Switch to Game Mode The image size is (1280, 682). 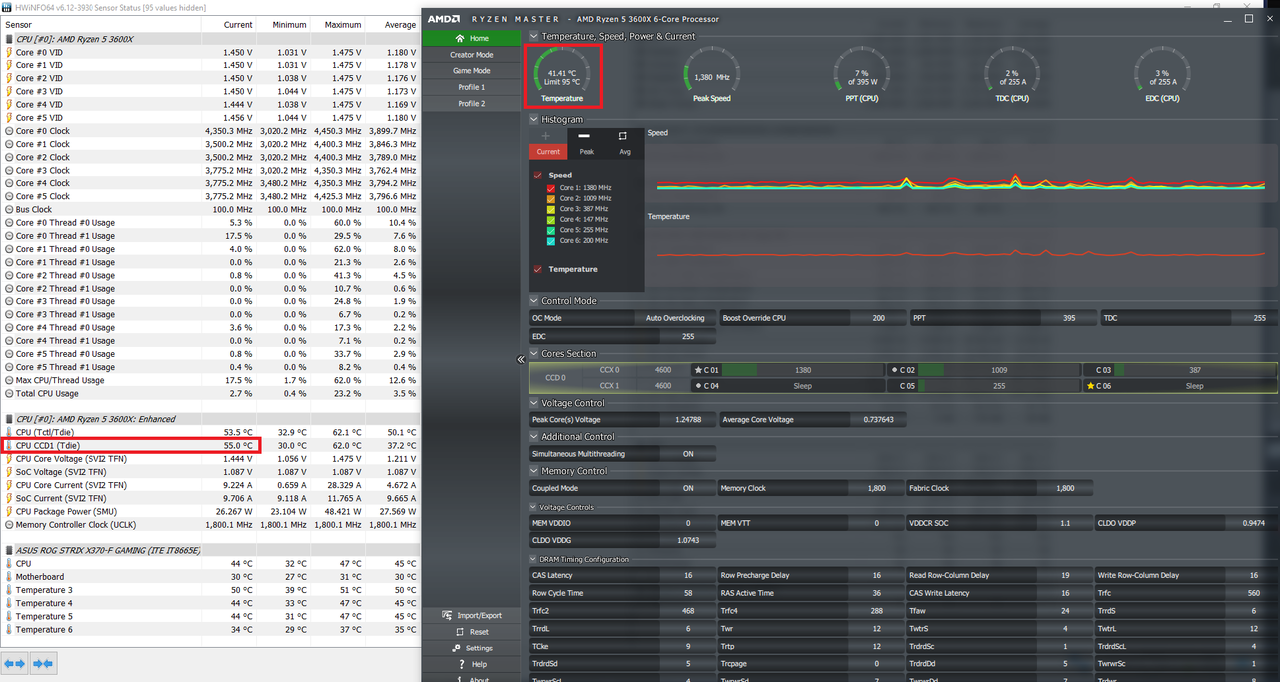coord(471,71)
